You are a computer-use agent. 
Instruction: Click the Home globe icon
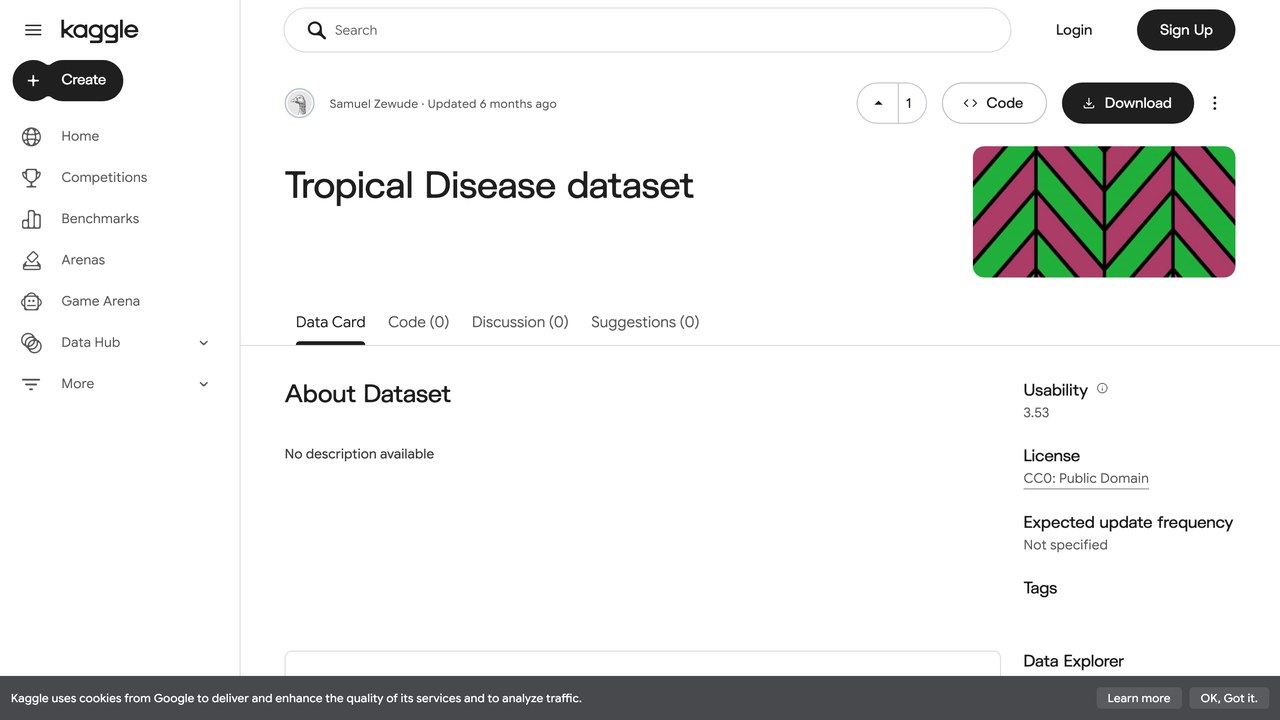click(x=32, y=136)
